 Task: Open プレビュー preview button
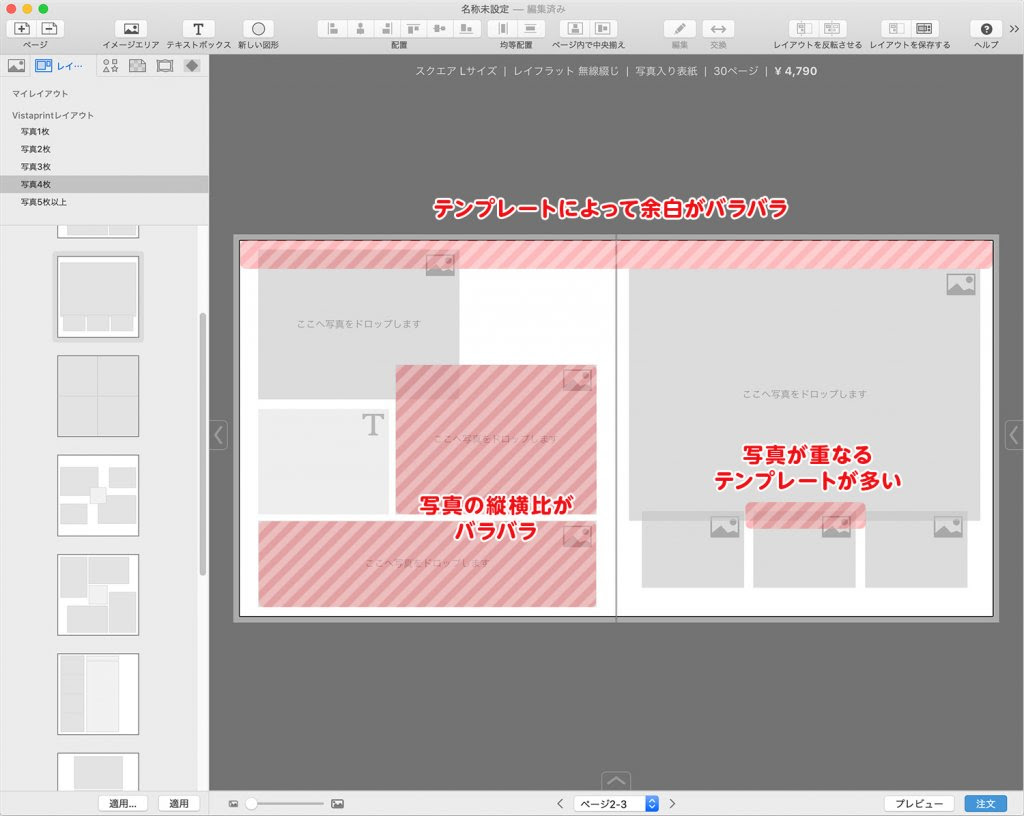click(x=919, y=804)
